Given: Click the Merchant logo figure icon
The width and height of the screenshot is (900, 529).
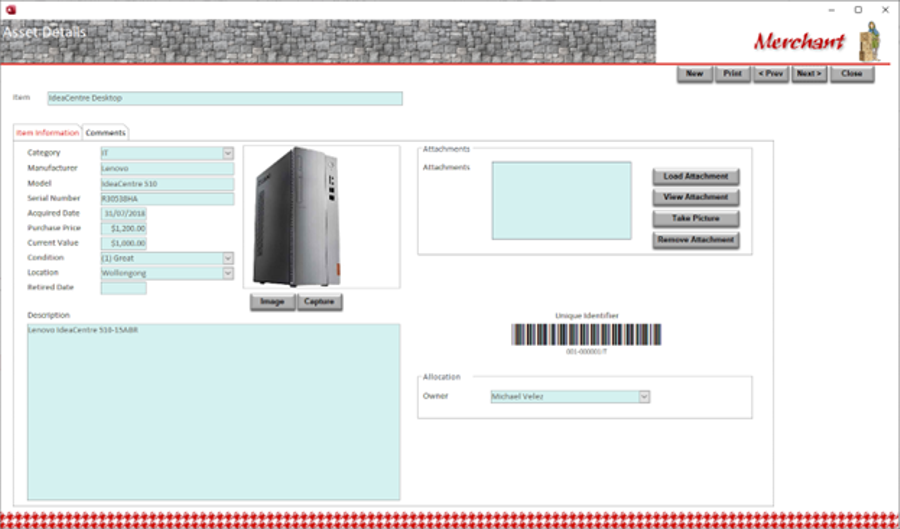Looking at the screenshot, I should pyautogui.click(x=871, y=41).
